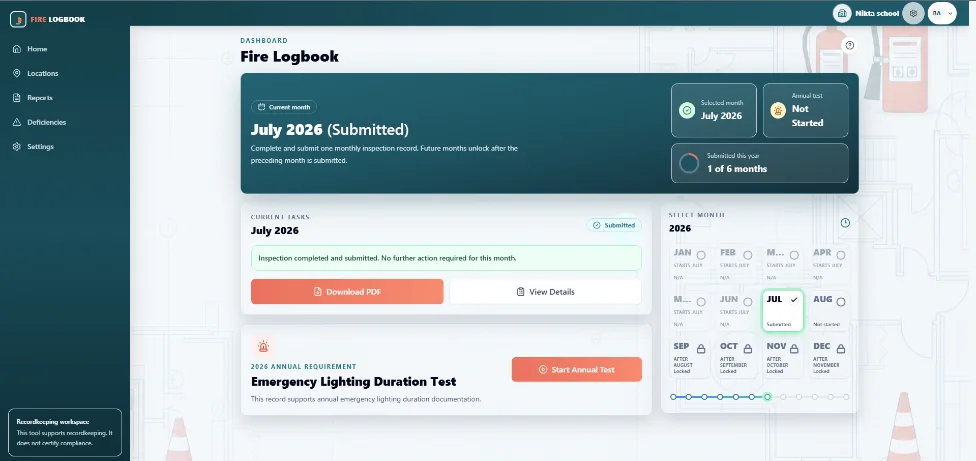Image resolution: width=976 pixels, height=461 pixels.
Task: Click the Fire Logbook flame logo
Action: [18, 19]
